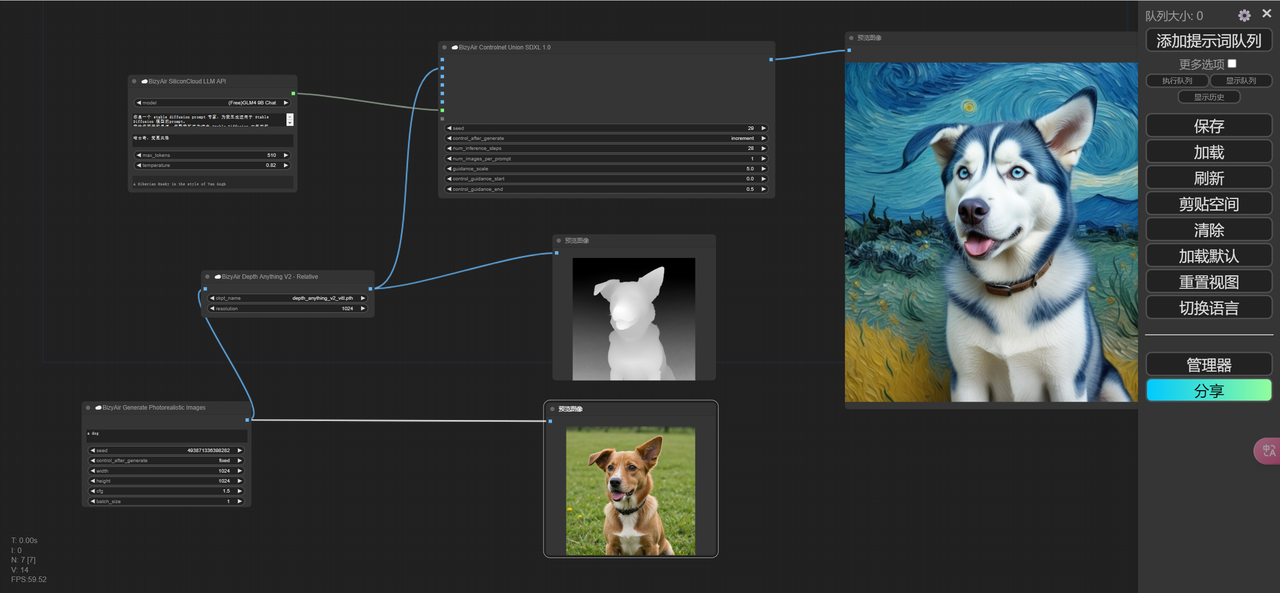Click scrollbar in LLM system prompt box
Image resolution: width=1280 pixels, height=593 pixels.
point(290,119)
